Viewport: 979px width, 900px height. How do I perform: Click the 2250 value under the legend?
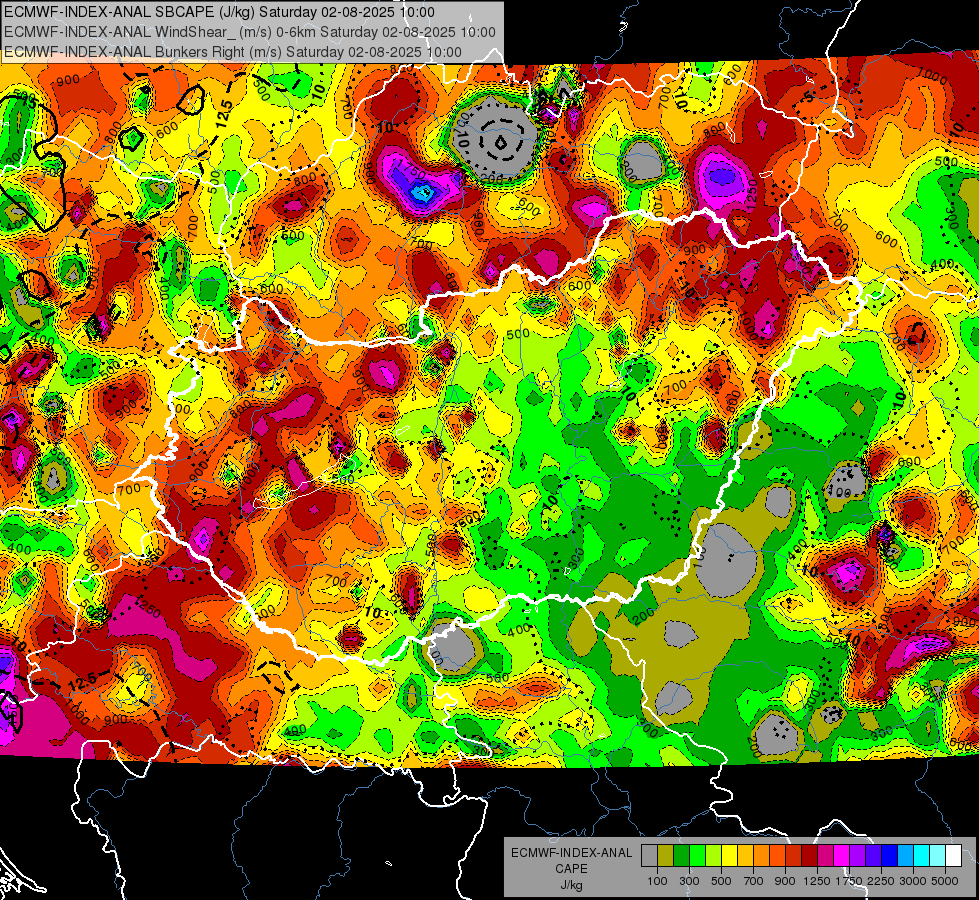point(880,881)
